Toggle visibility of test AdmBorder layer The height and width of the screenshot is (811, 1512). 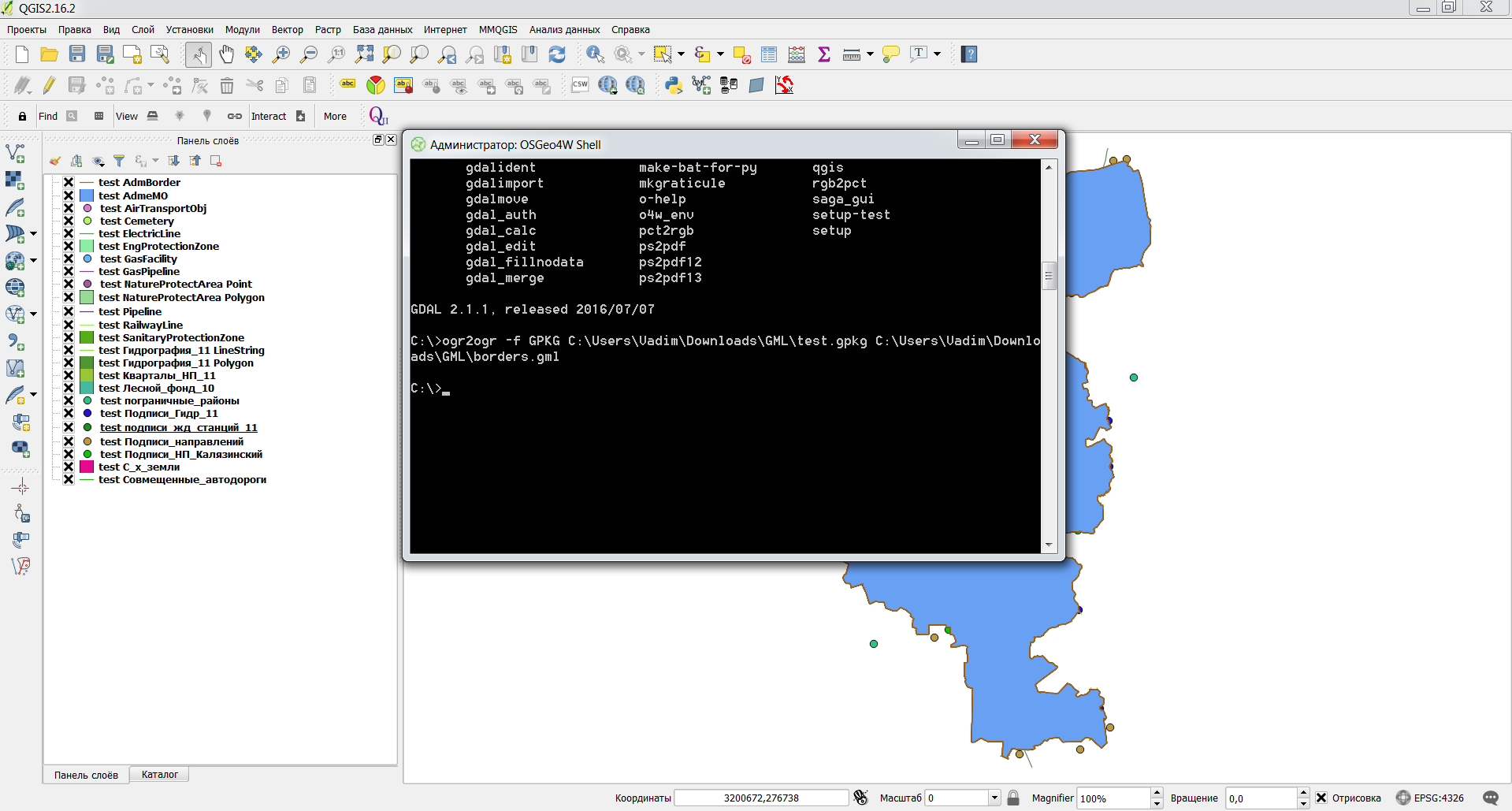tap(69, 182)
